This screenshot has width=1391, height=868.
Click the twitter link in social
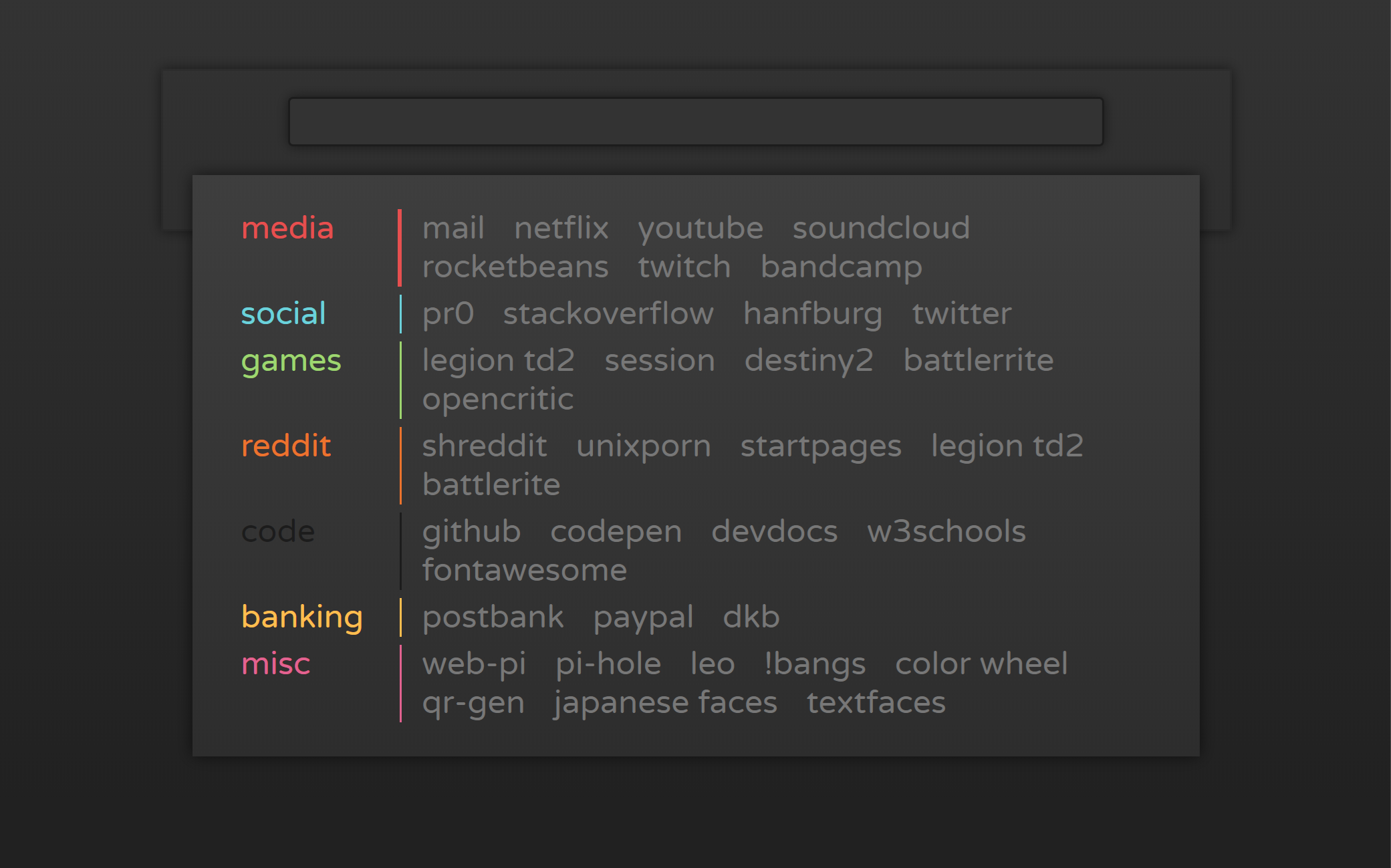click(961, 313)
